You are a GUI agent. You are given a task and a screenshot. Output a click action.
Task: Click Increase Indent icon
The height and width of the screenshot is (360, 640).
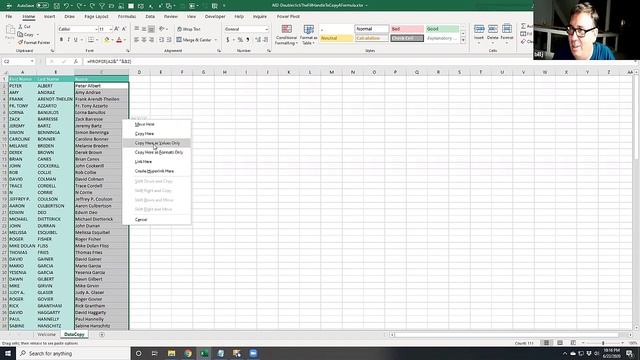tap(169, 40)
